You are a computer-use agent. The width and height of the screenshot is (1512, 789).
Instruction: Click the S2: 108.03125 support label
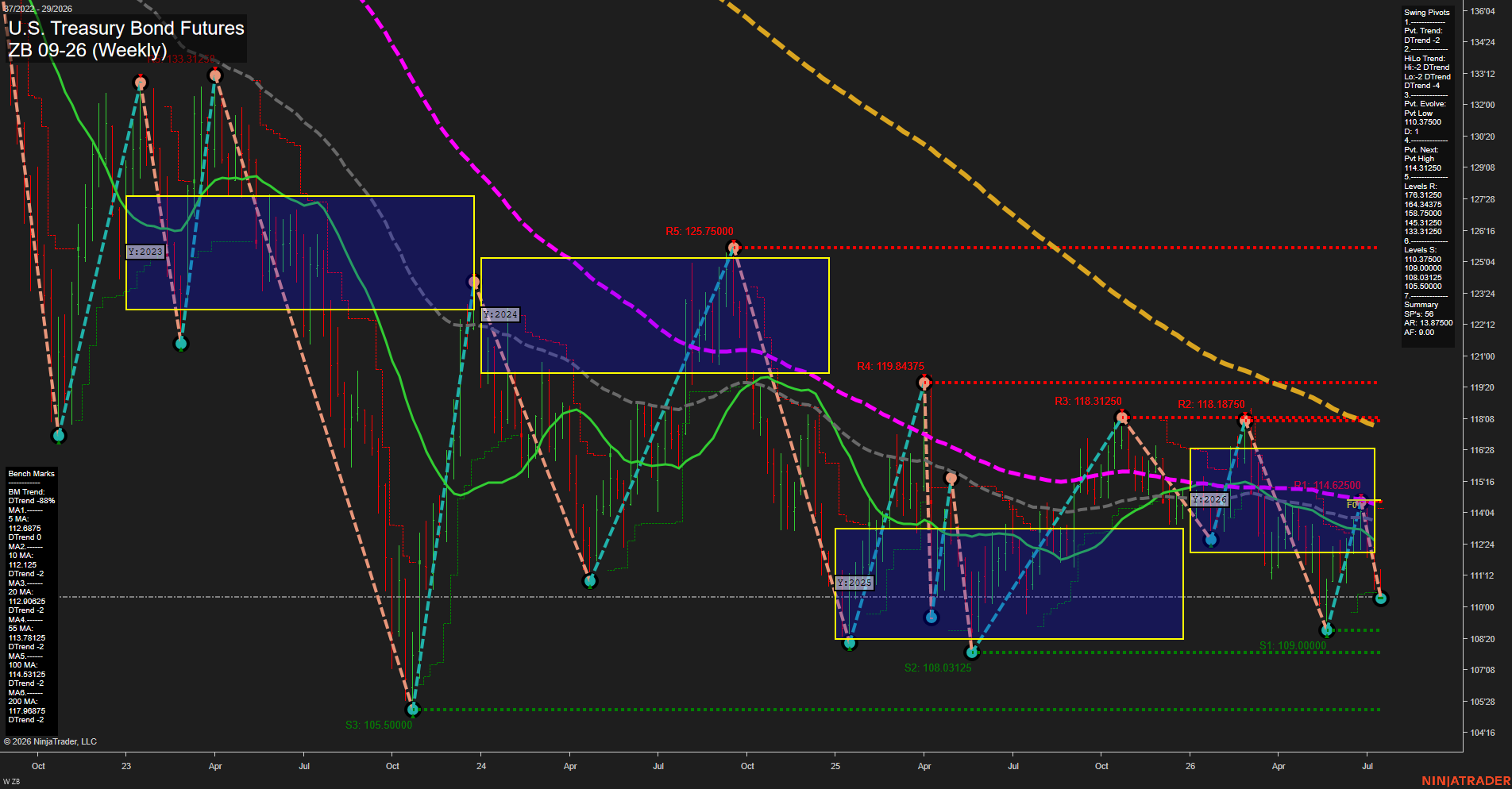coord(938,668)
